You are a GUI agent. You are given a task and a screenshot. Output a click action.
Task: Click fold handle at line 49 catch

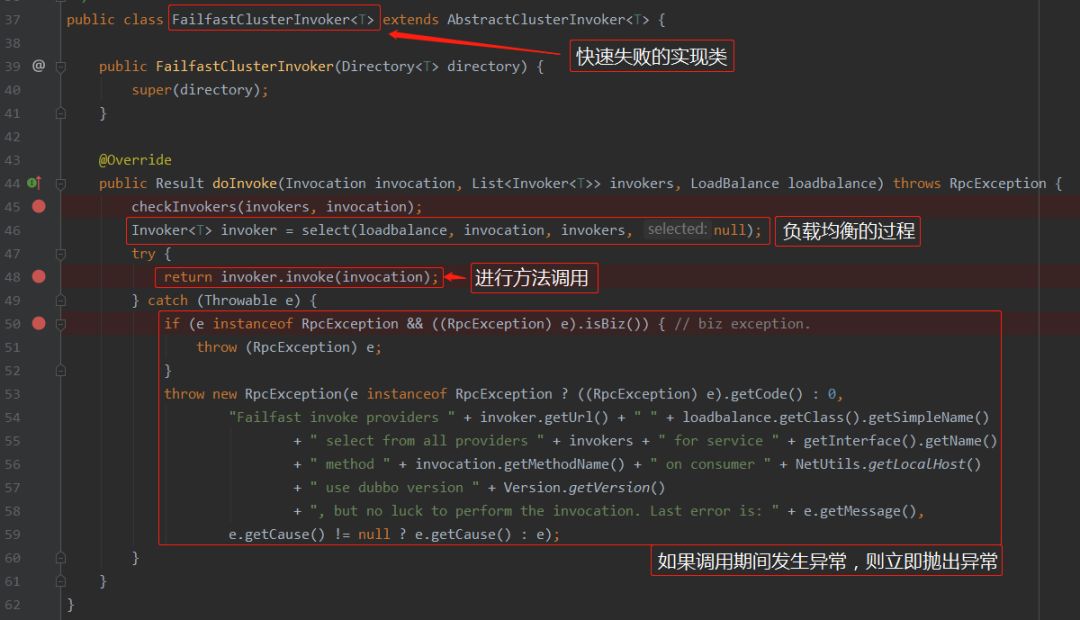tap(61, 300)
